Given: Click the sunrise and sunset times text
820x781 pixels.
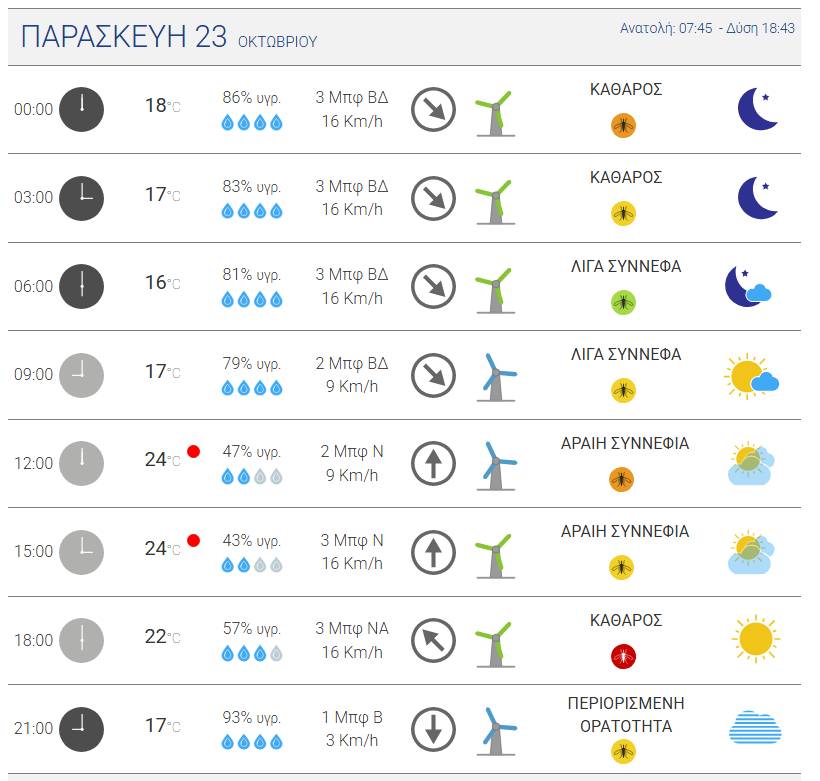Looking at the screenshot, I should (707, 28).
